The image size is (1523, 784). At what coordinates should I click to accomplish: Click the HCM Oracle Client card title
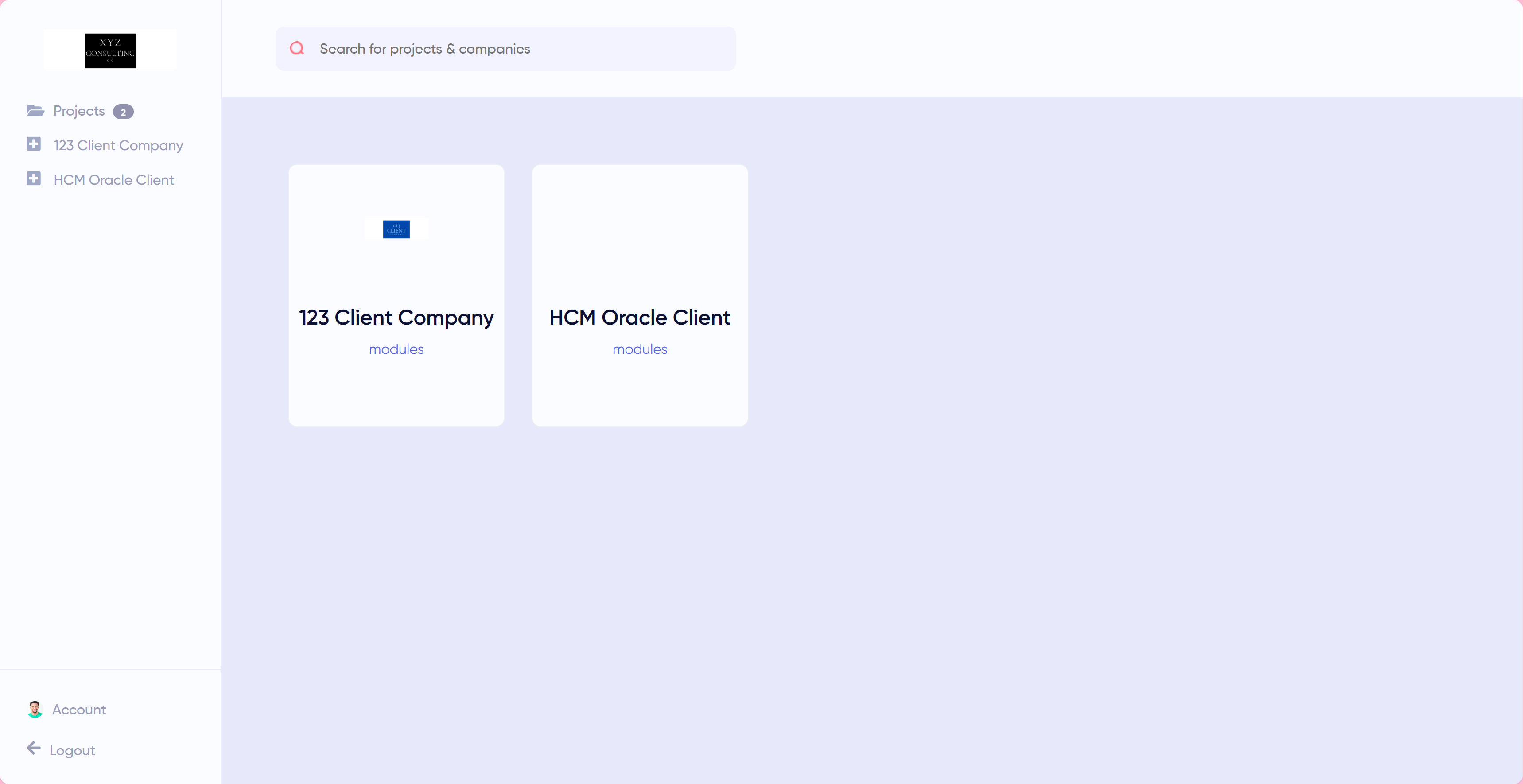point(640,318)
